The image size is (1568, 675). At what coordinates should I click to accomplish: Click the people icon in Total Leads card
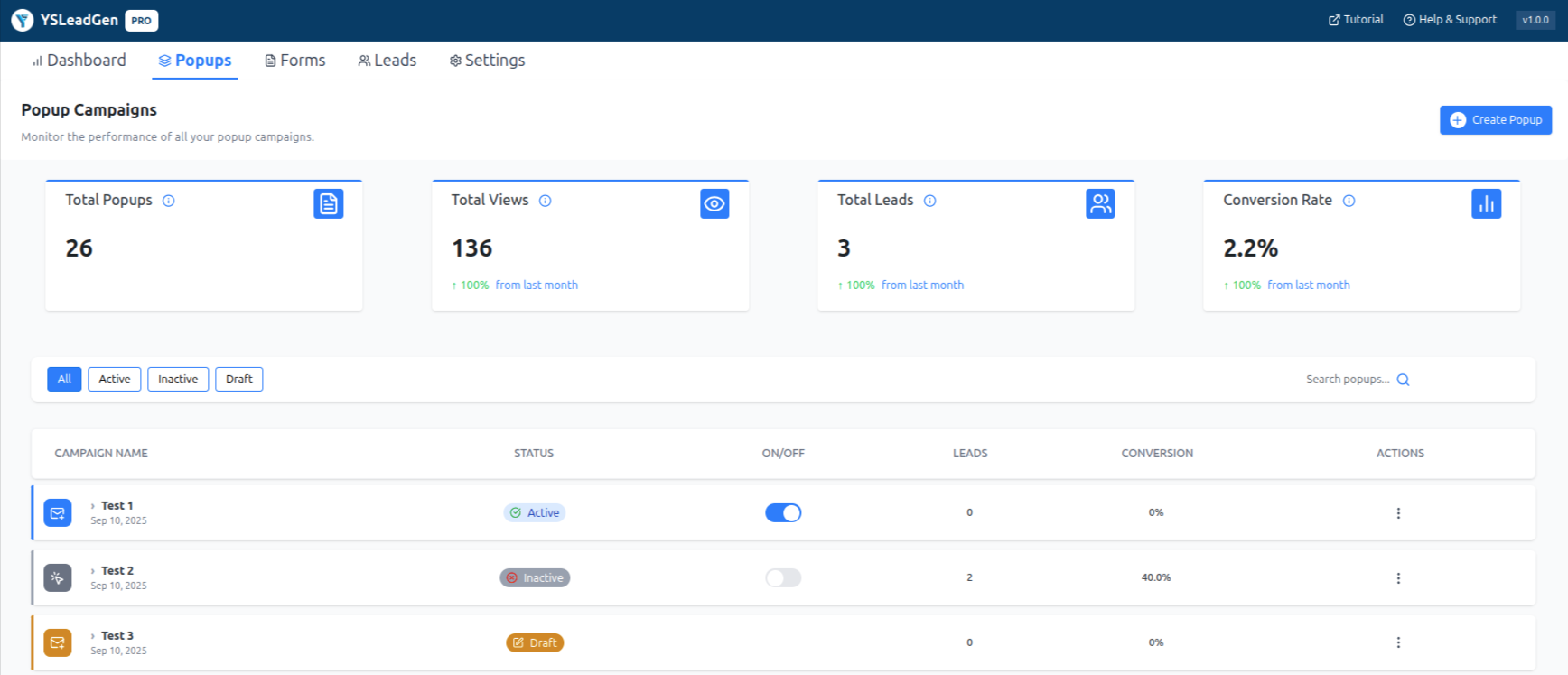click(1100, 204)
